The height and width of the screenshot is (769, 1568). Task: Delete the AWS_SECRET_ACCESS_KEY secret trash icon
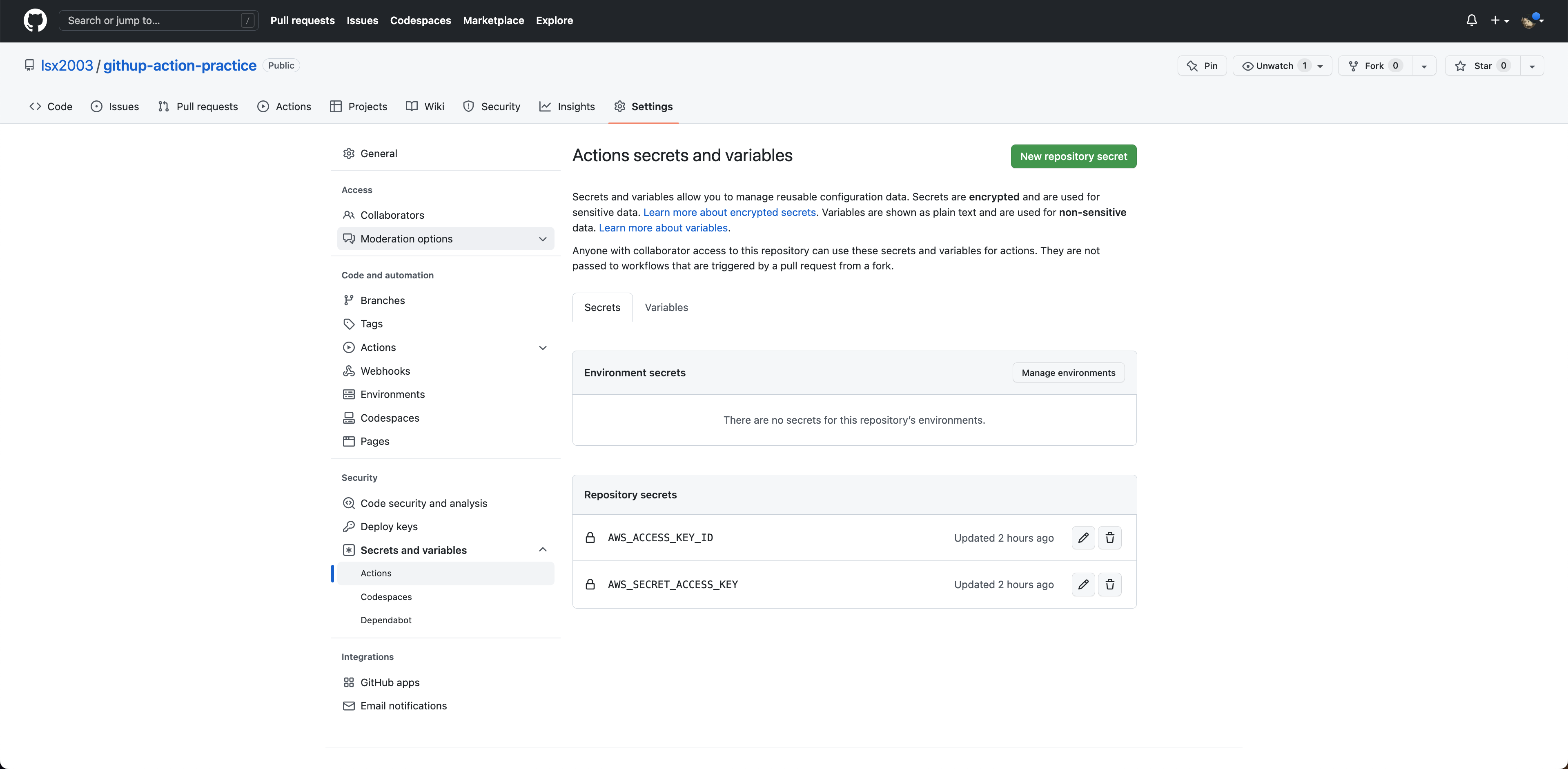[x=1110, y=584]
